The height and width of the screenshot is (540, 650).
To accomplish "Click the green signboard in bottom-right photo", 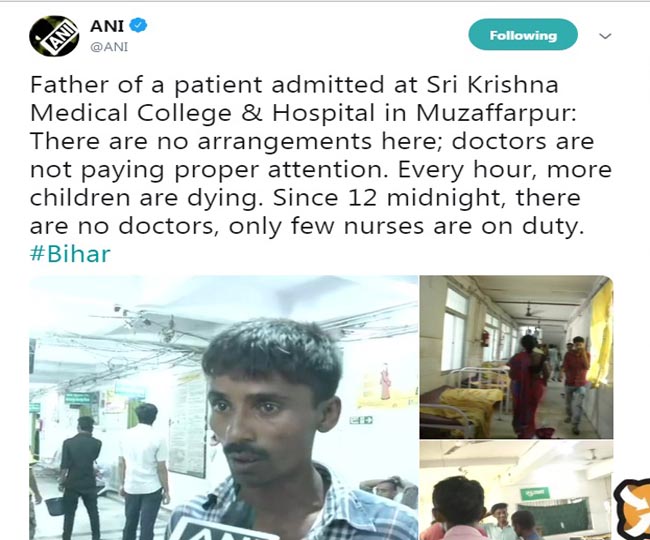I will [535, 493].
